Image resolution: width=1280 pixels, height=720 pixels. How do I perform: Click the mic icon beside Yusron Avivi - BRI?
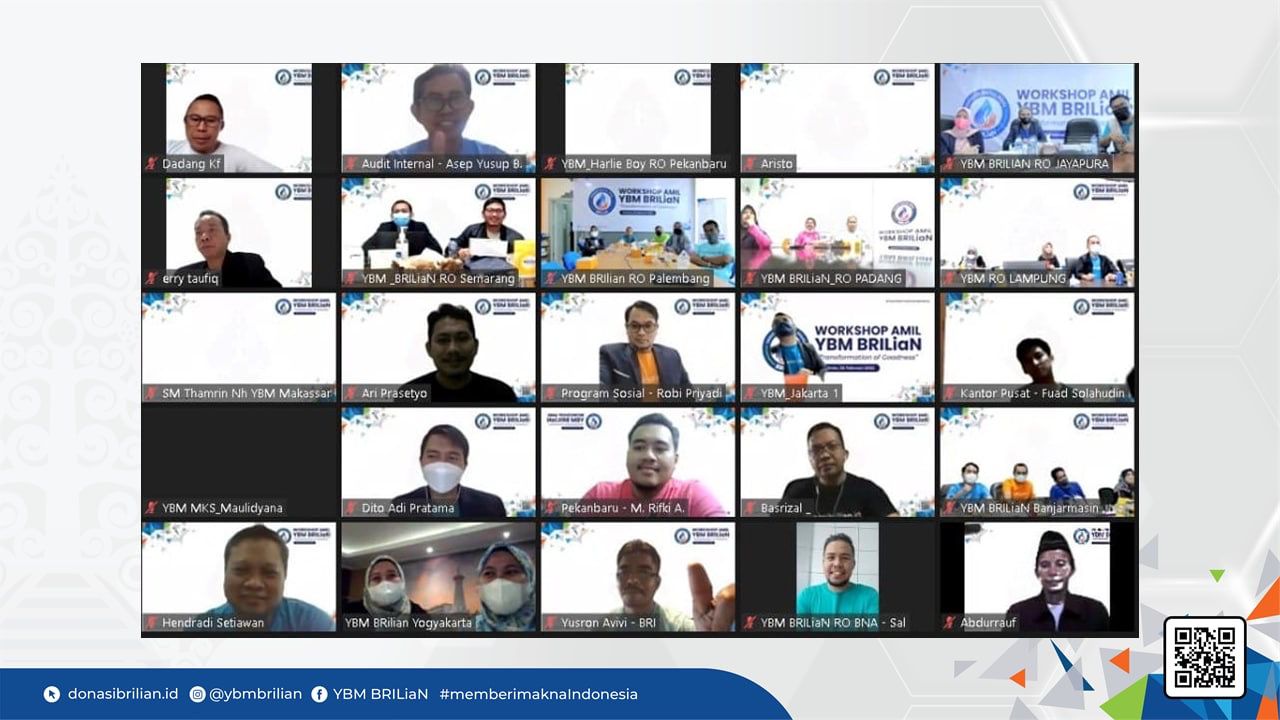[x=549, y=621]
